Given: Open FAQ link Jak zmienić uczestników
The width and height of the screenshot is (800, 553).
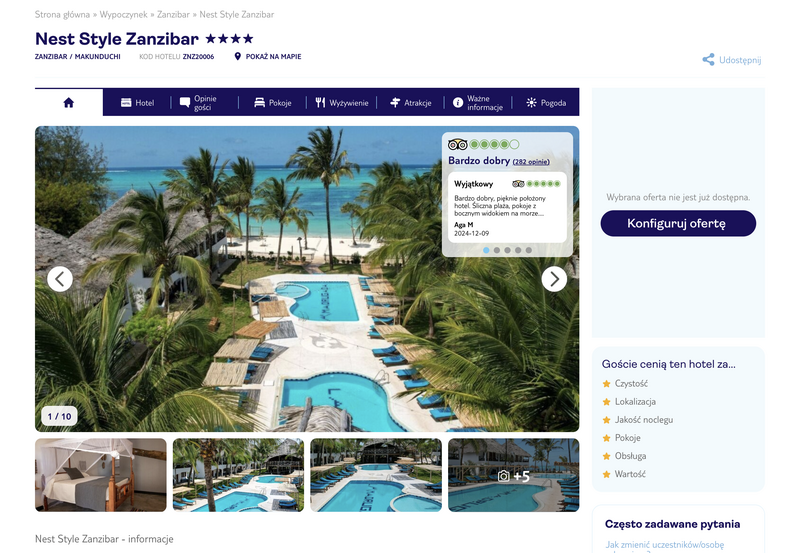Looking at the screenshot, I should 665,546.
